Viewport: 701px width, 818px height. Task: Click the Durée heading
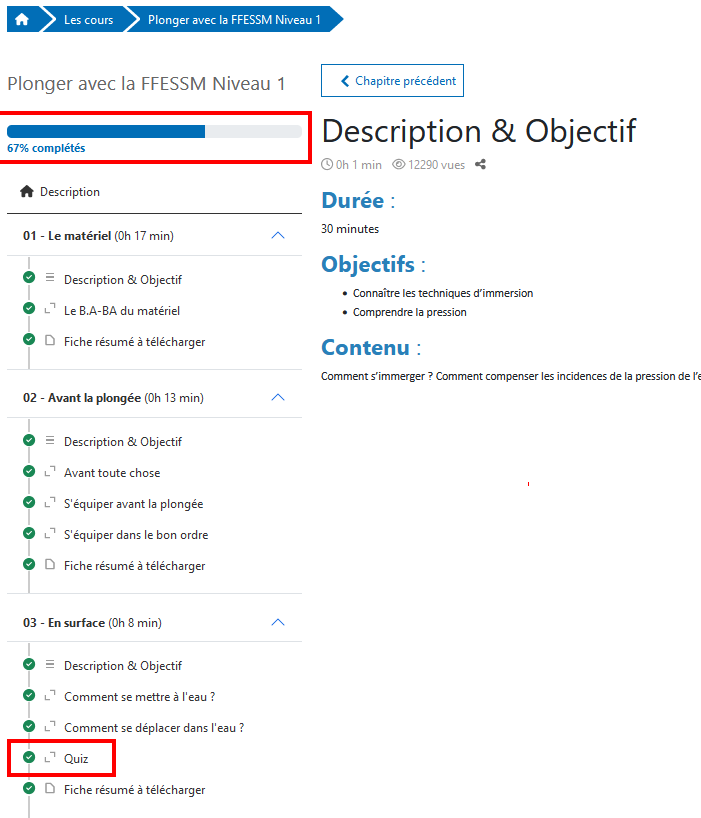click(358, 200)
